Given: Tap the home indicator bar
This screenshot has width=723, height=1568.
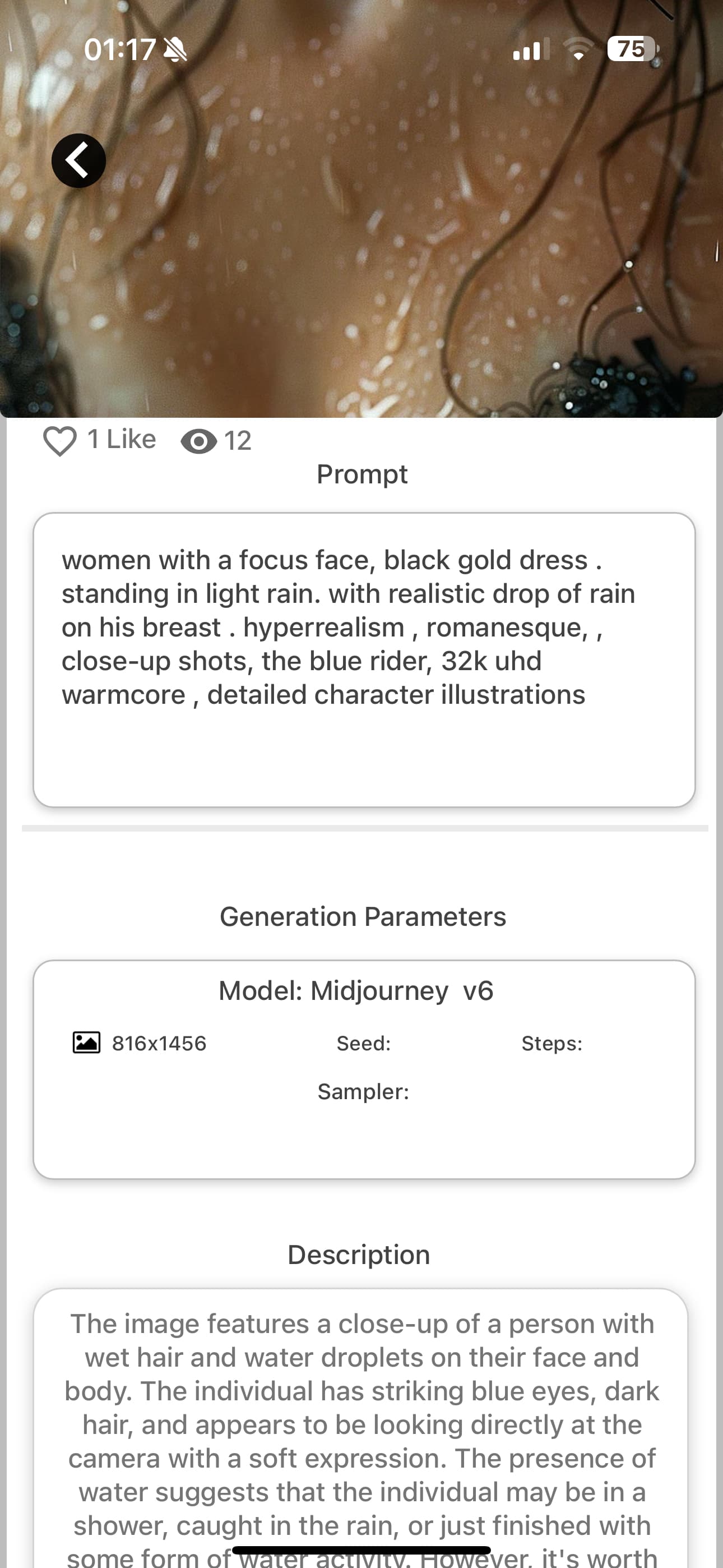Looking at the screenshot, I should pyautogui.click(x=361, y=1549).
